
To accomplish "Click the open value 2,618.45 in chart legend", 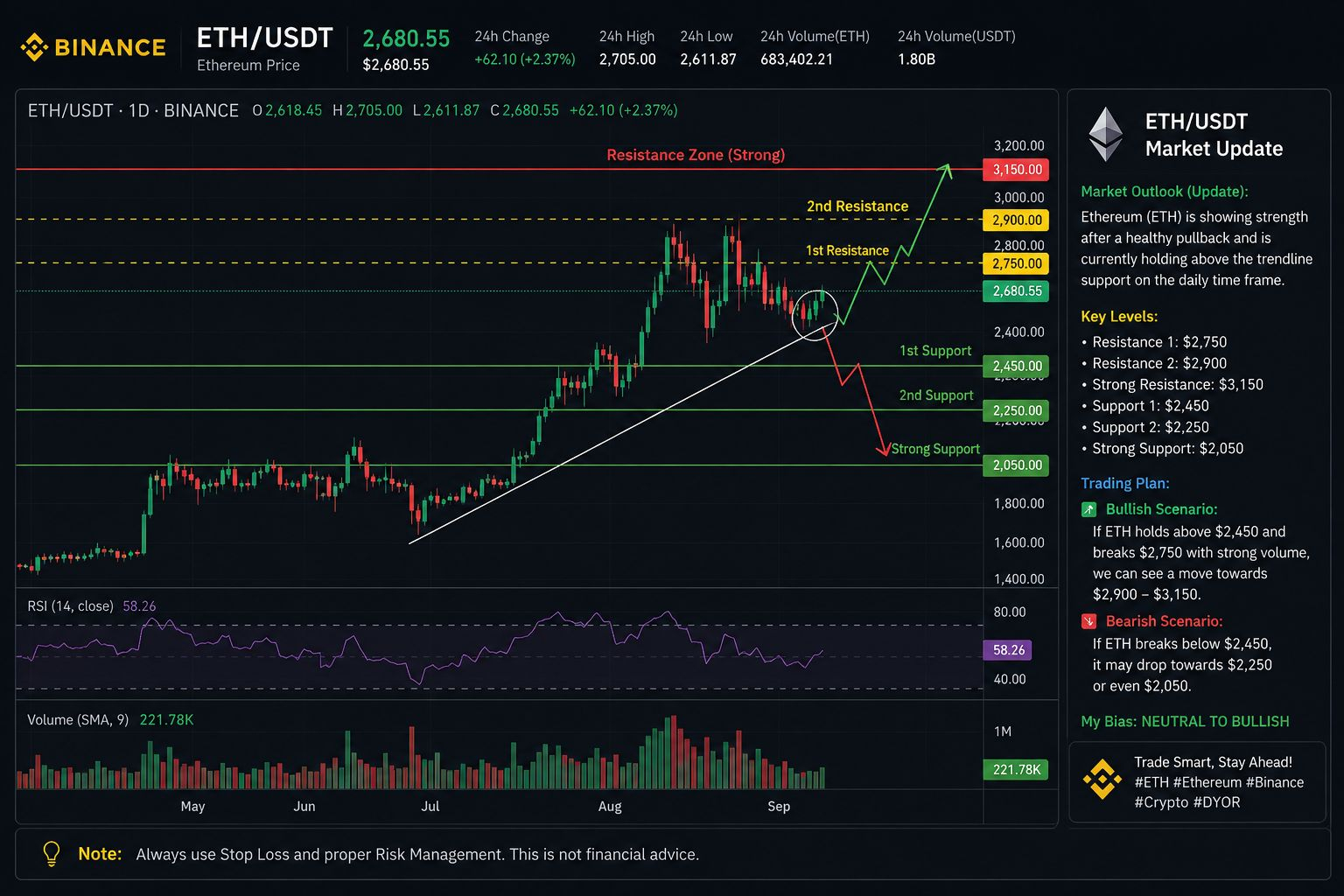I will [x=293, y=110].
